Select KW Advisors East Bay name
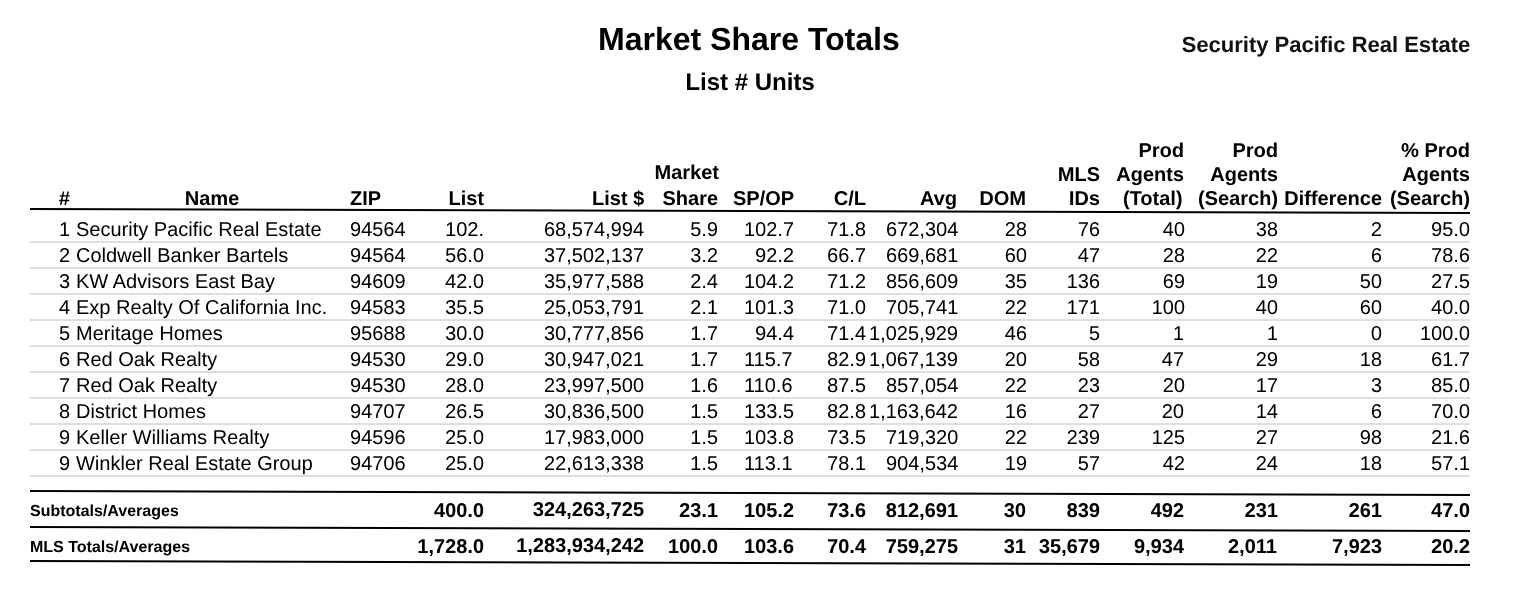 (175, 281)
